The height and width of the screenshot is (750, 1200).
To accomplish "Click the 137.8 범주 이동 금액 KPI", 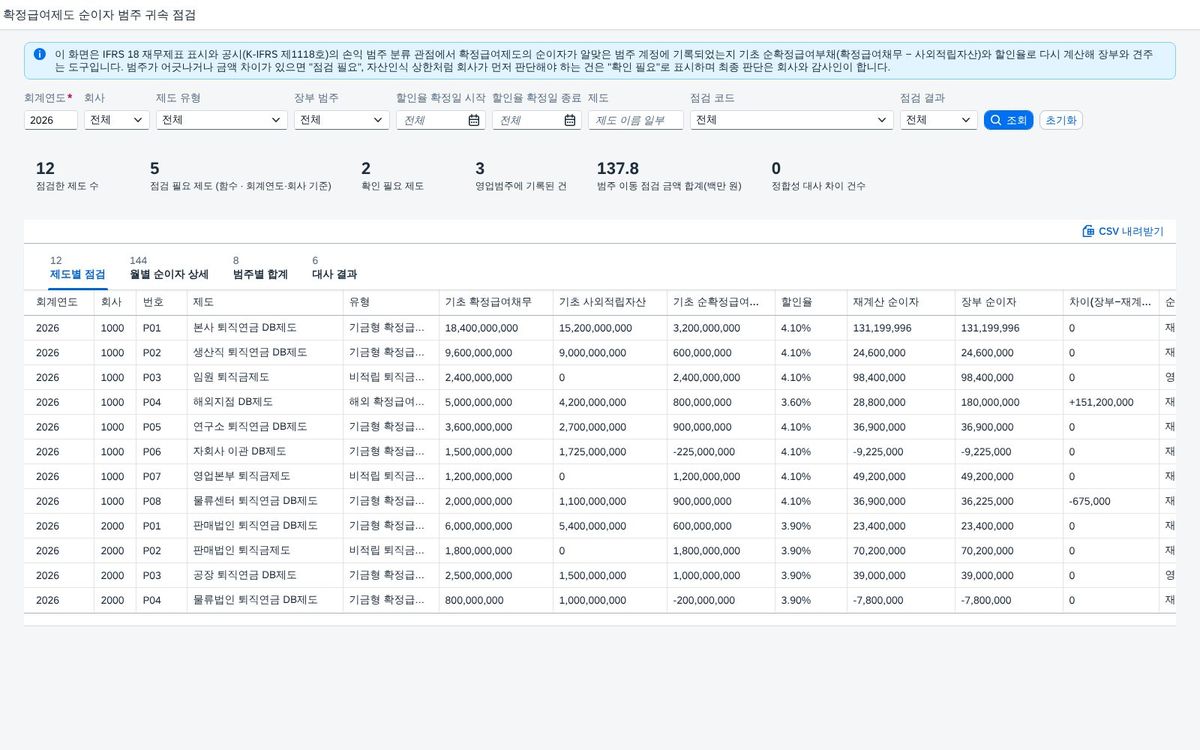I will click(x=618, y=169).
